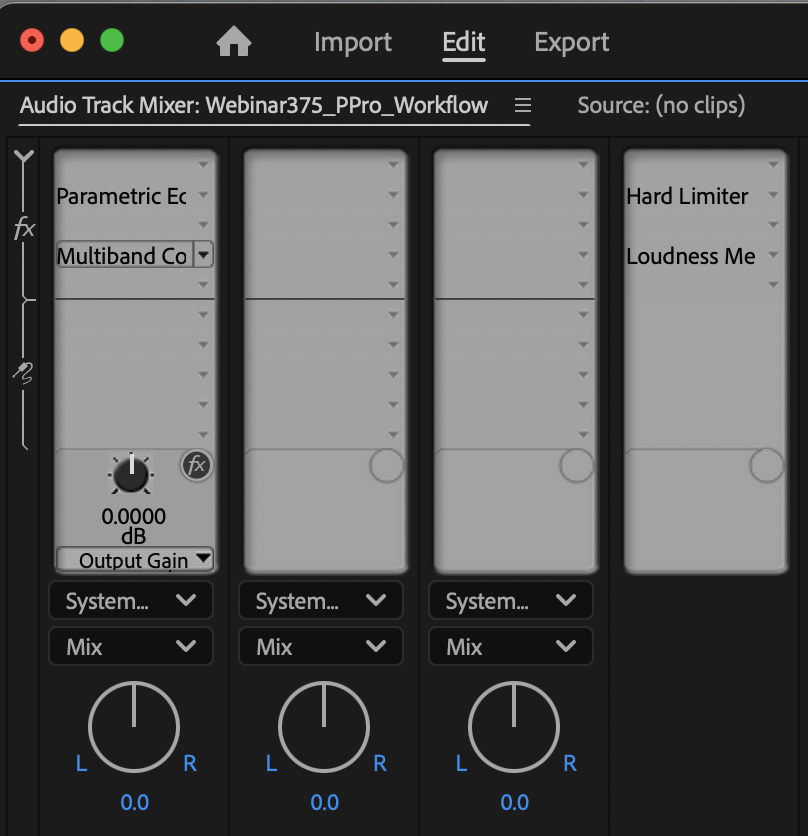Click the first track pan value 0.0
Image resolution: width=808 pixels, height=836 pixels.
tap(135, 802)
